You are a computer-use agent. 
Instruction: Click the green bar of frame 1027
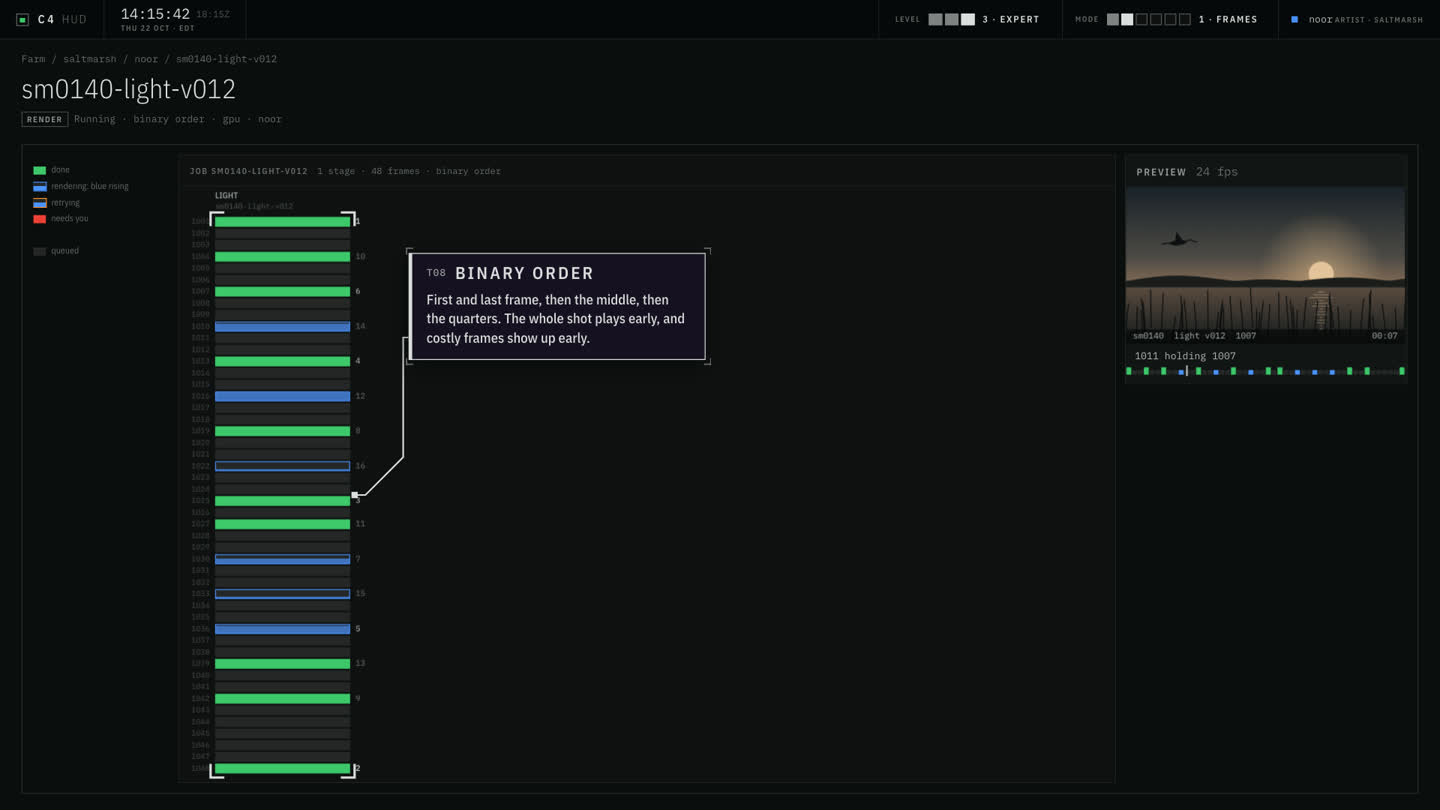click(283, 524)
